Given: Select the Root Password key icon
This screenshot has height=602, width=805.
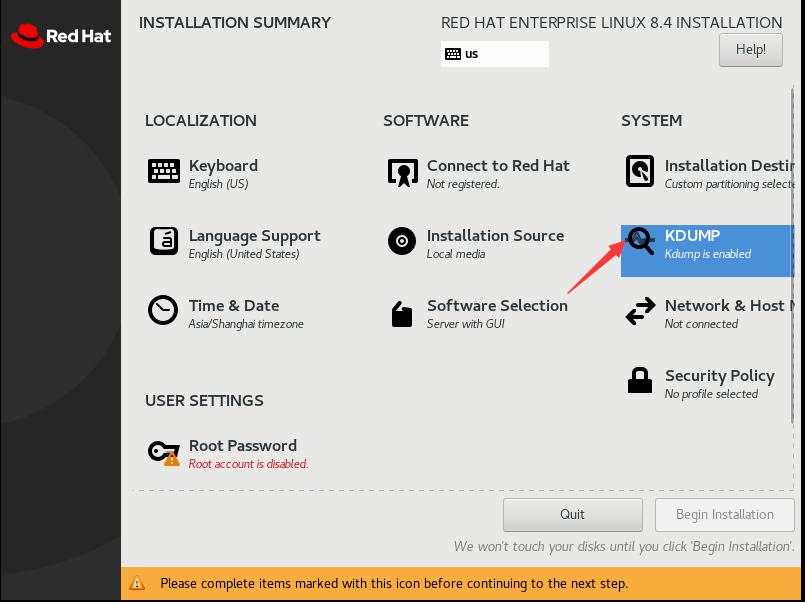Looking at the screenshot, I should click(x=163, y=451).
